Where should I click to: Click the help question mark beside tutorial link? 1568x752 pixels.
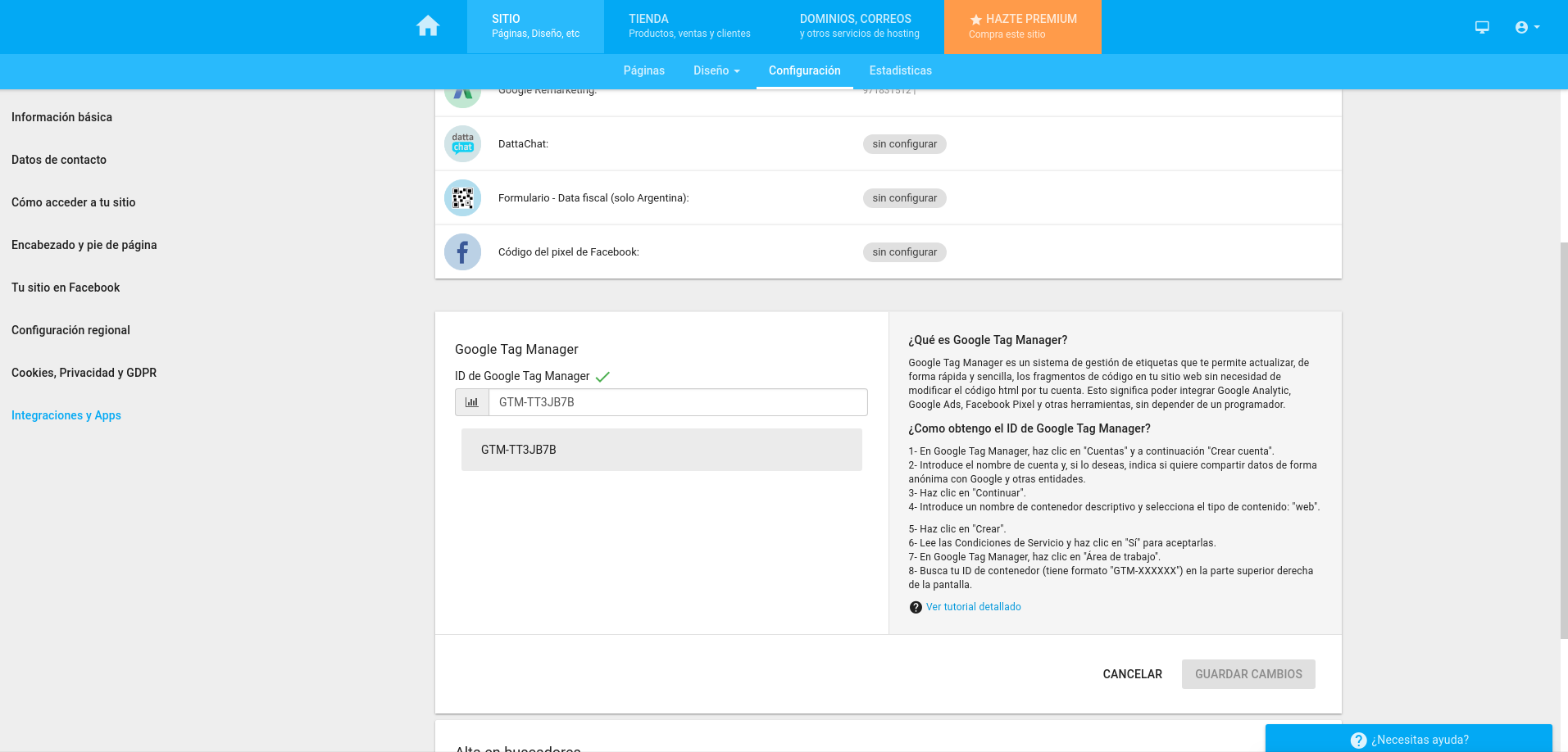coord(916,607)
